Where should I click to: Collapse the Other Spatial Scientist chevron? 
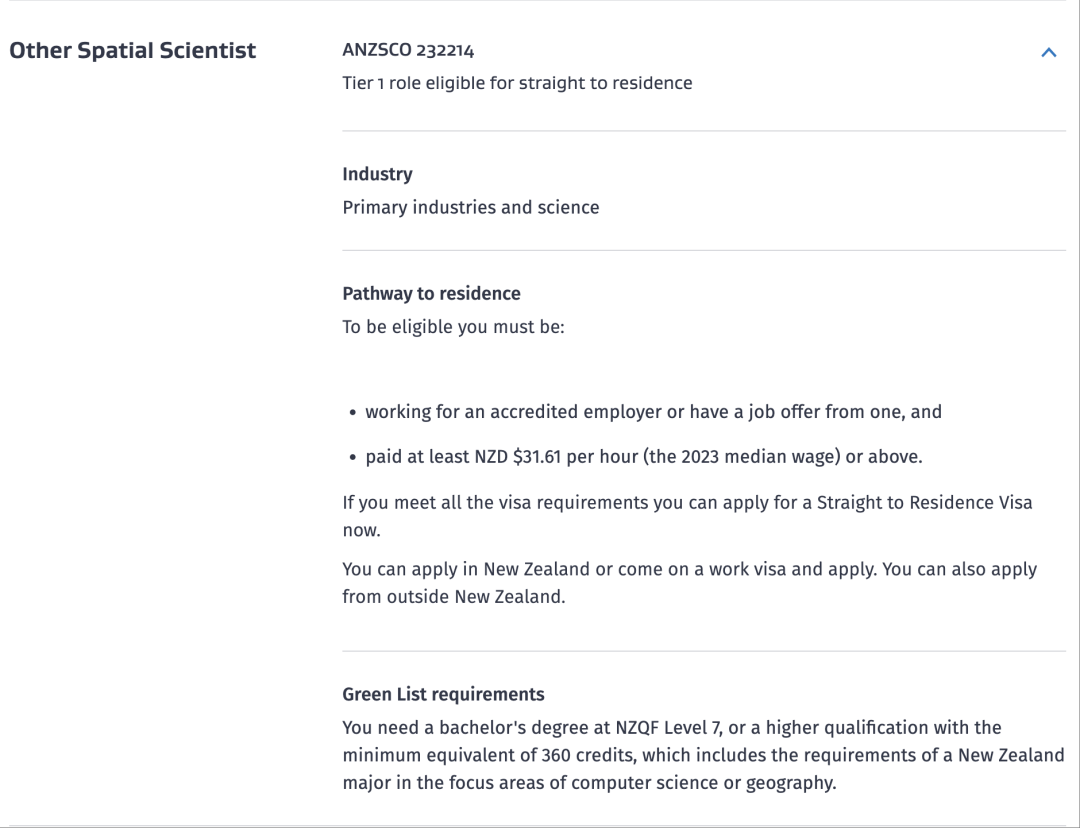pos(1048,52)
